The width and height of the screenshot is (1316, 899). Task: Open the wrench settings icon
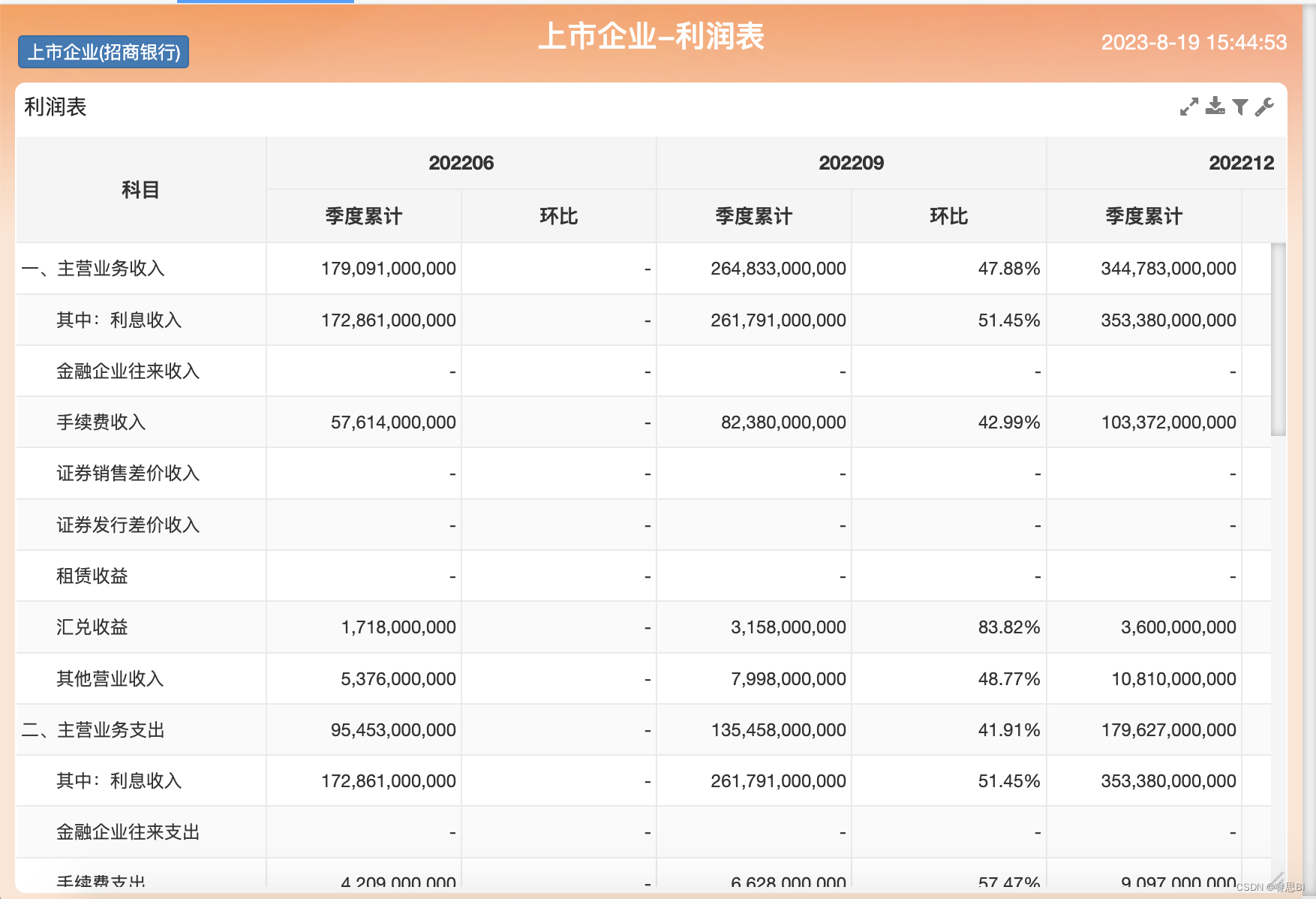(1265, 107)
